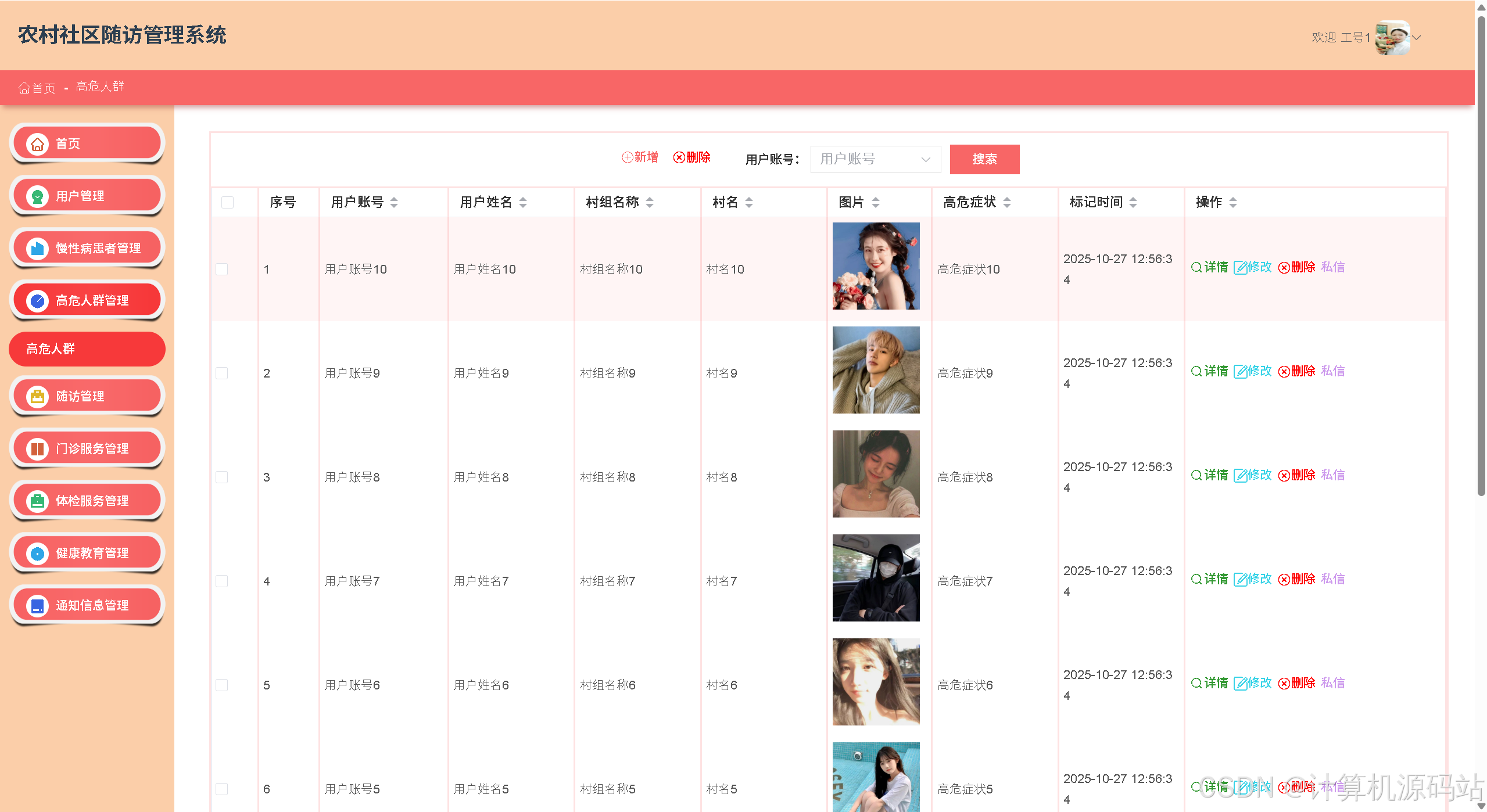Click 私信 link for 用户账号9
This screenshot has height=812, width=1487.
point(1332,371)
